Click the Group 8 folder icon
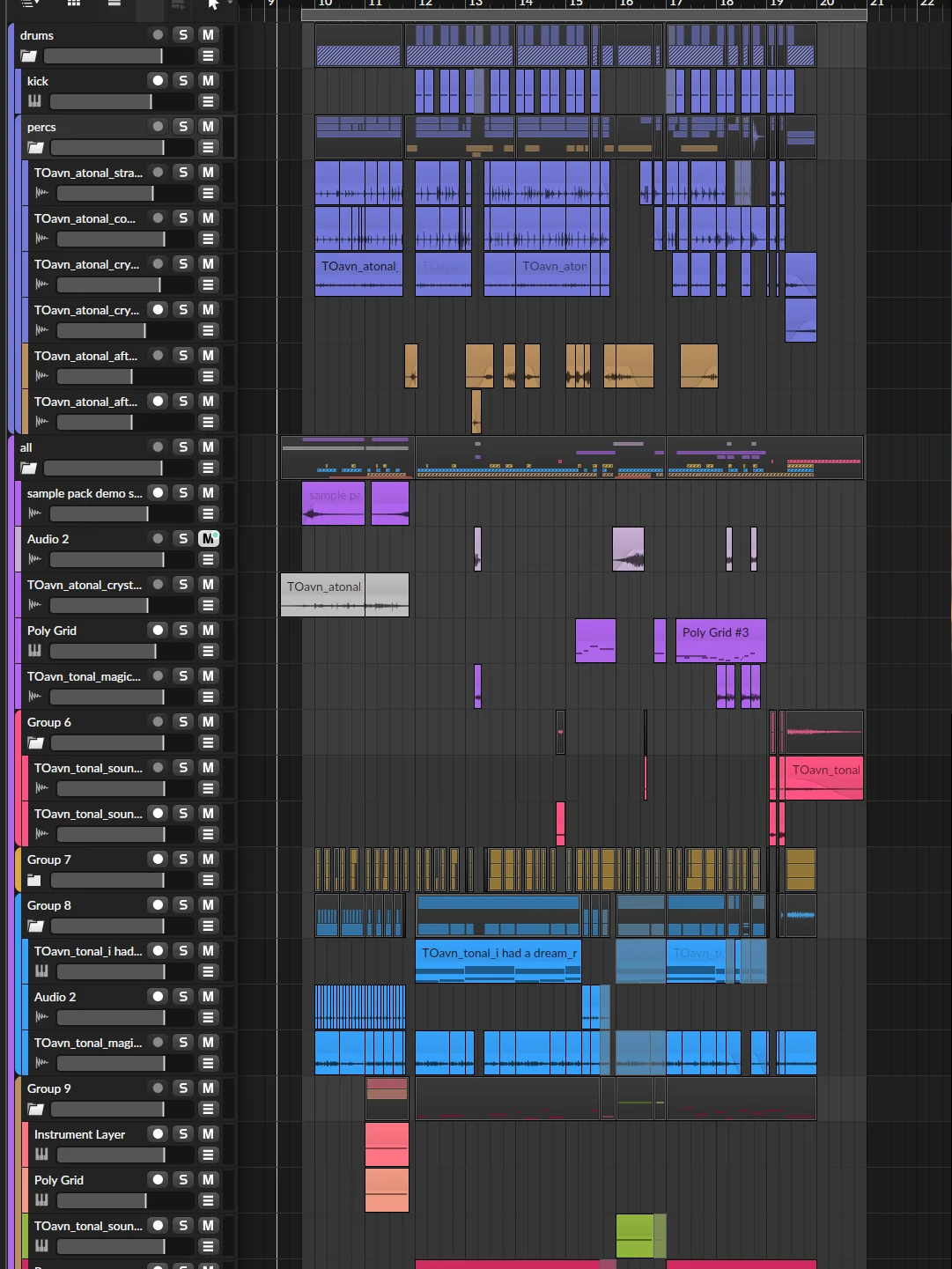 [x=36, y=926]
